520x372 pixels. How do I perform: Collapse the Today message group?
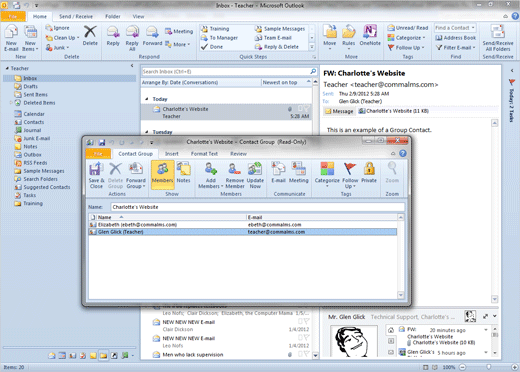pyautogui.click(x=147, y=99)
